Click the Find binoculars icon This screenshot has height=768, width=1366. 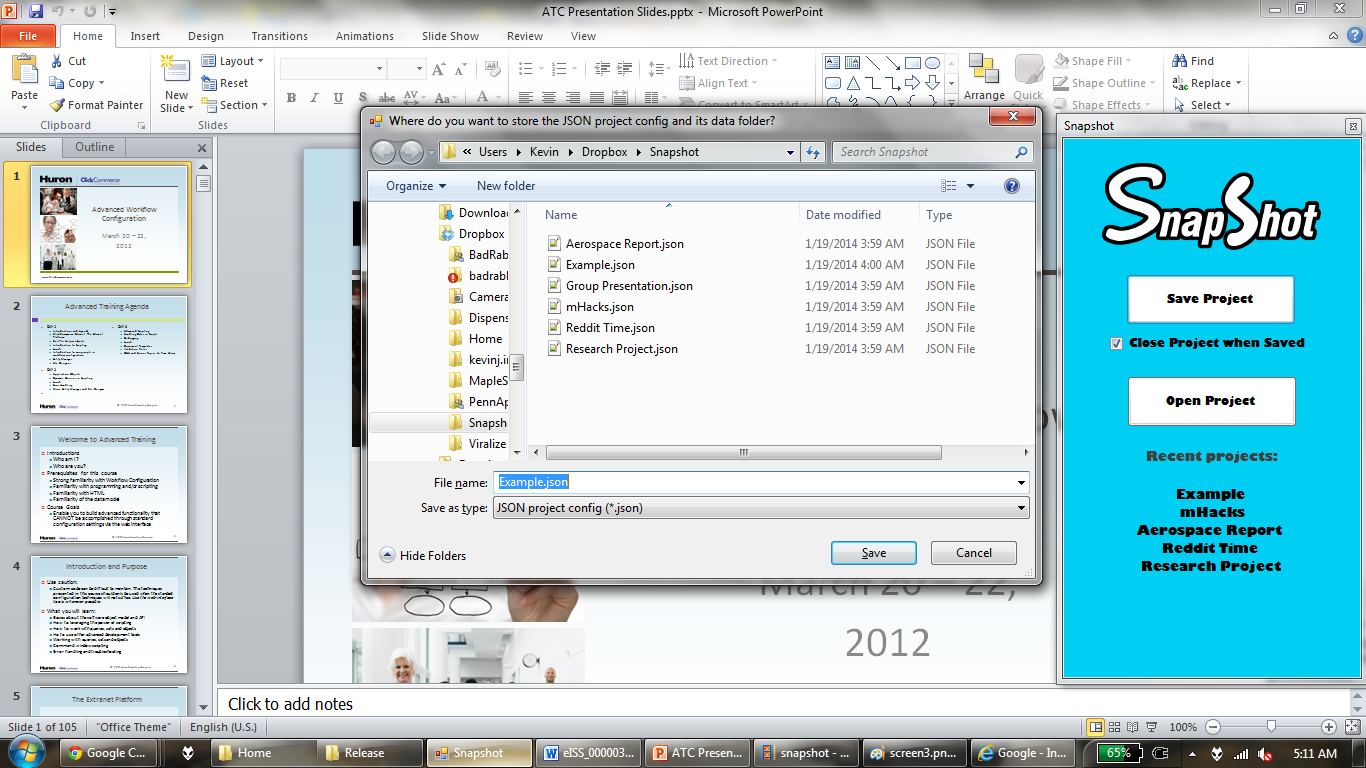point(1178,61)
